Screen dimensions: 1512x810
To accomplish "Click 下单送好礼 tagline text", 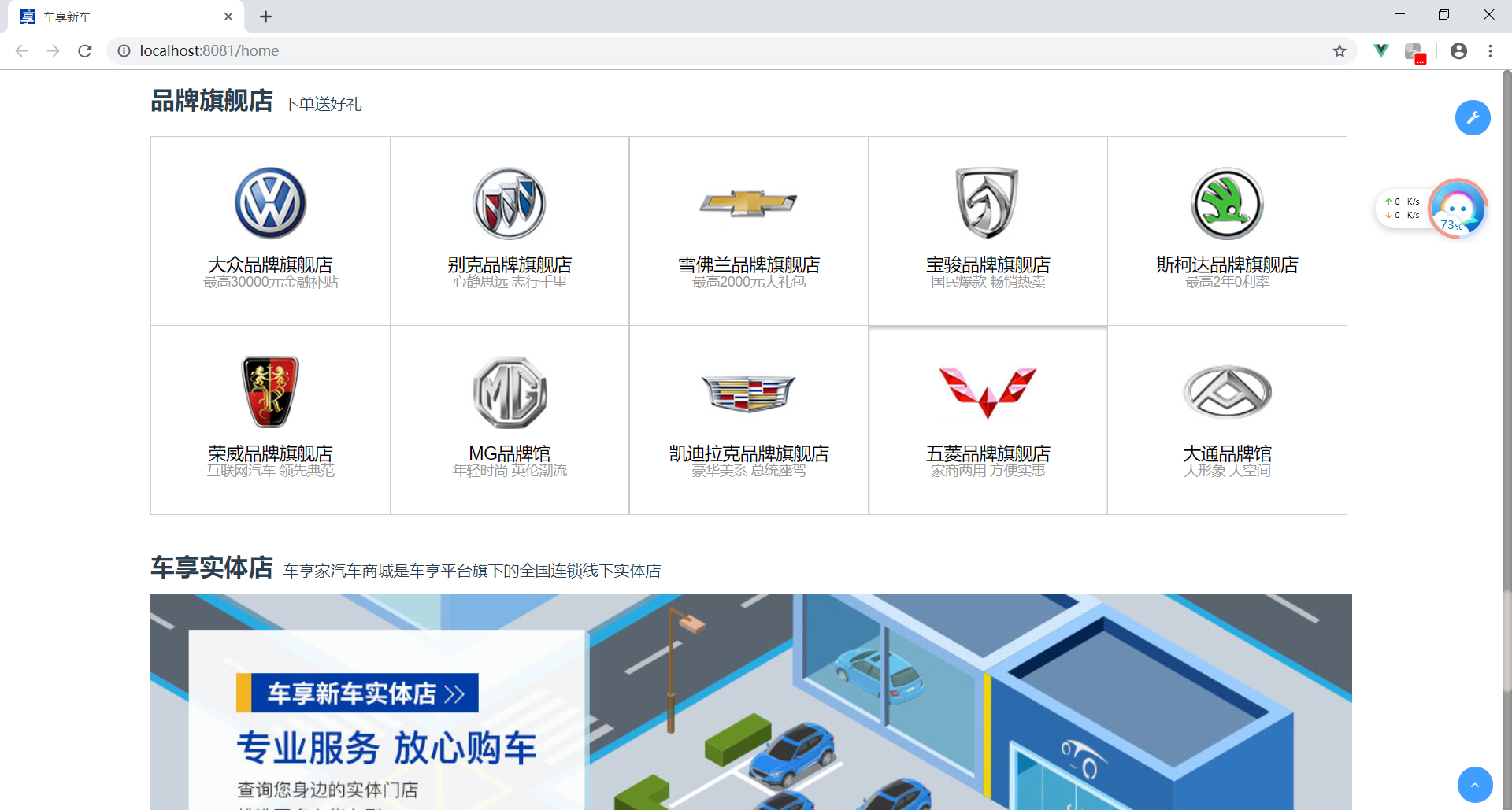I will [323, 104].
